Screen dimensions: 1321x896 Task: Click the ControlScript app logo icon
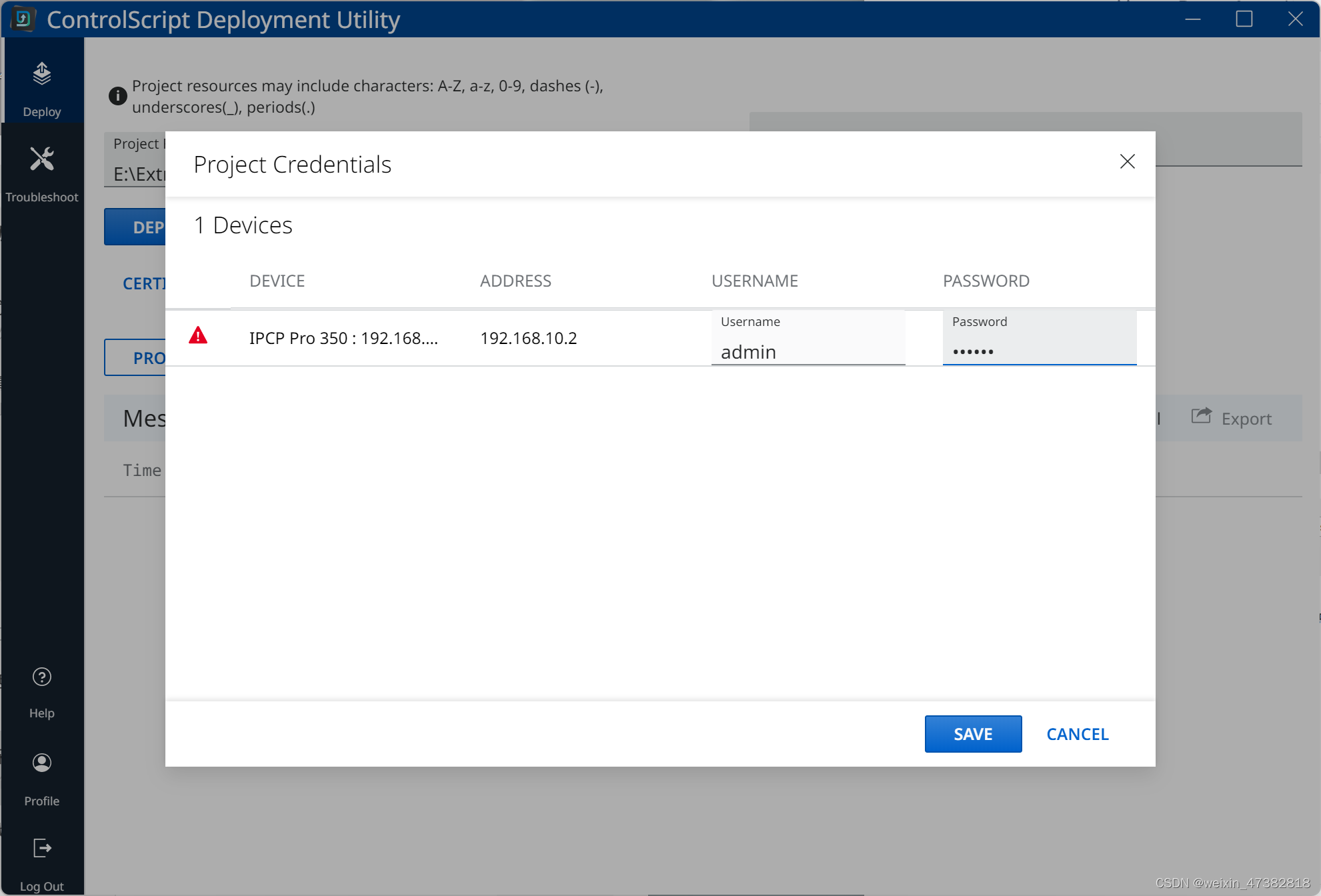point(23,19)
